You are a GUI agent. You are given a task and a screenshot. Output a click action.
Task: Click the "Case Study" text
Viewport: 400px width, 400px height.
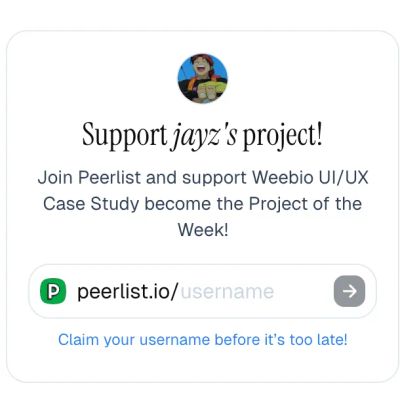click(x=91, y=204)
